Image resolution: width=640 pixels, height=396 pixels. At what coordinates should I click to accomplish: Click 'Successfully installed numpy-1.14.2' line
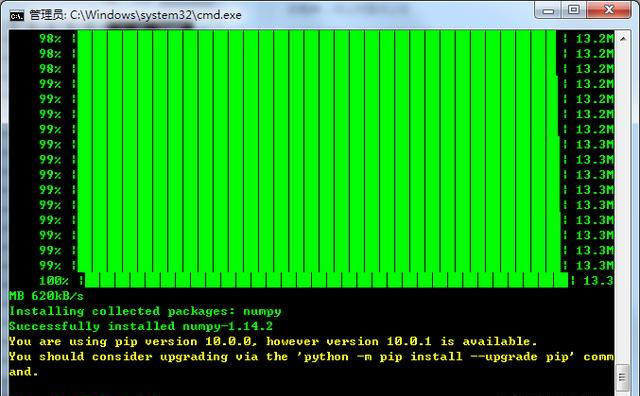(x=141, y=326)
